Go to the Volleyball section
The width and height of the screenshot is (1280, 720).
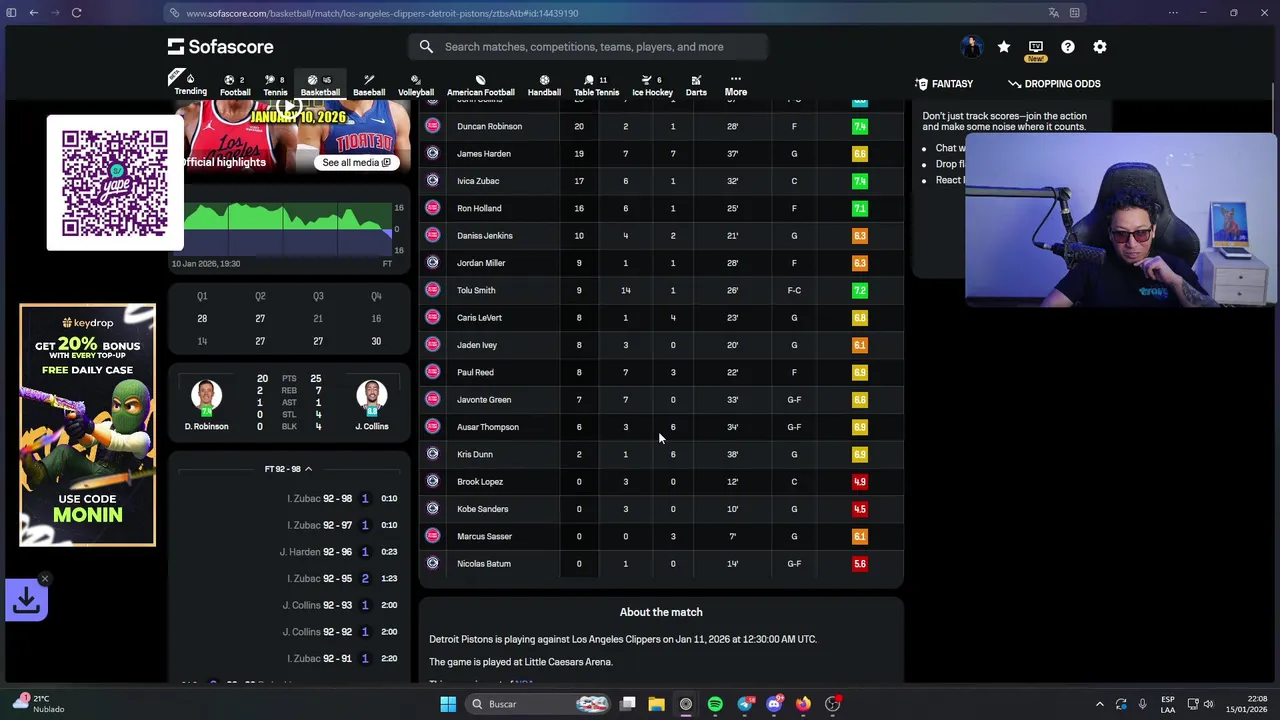point(416,85)
